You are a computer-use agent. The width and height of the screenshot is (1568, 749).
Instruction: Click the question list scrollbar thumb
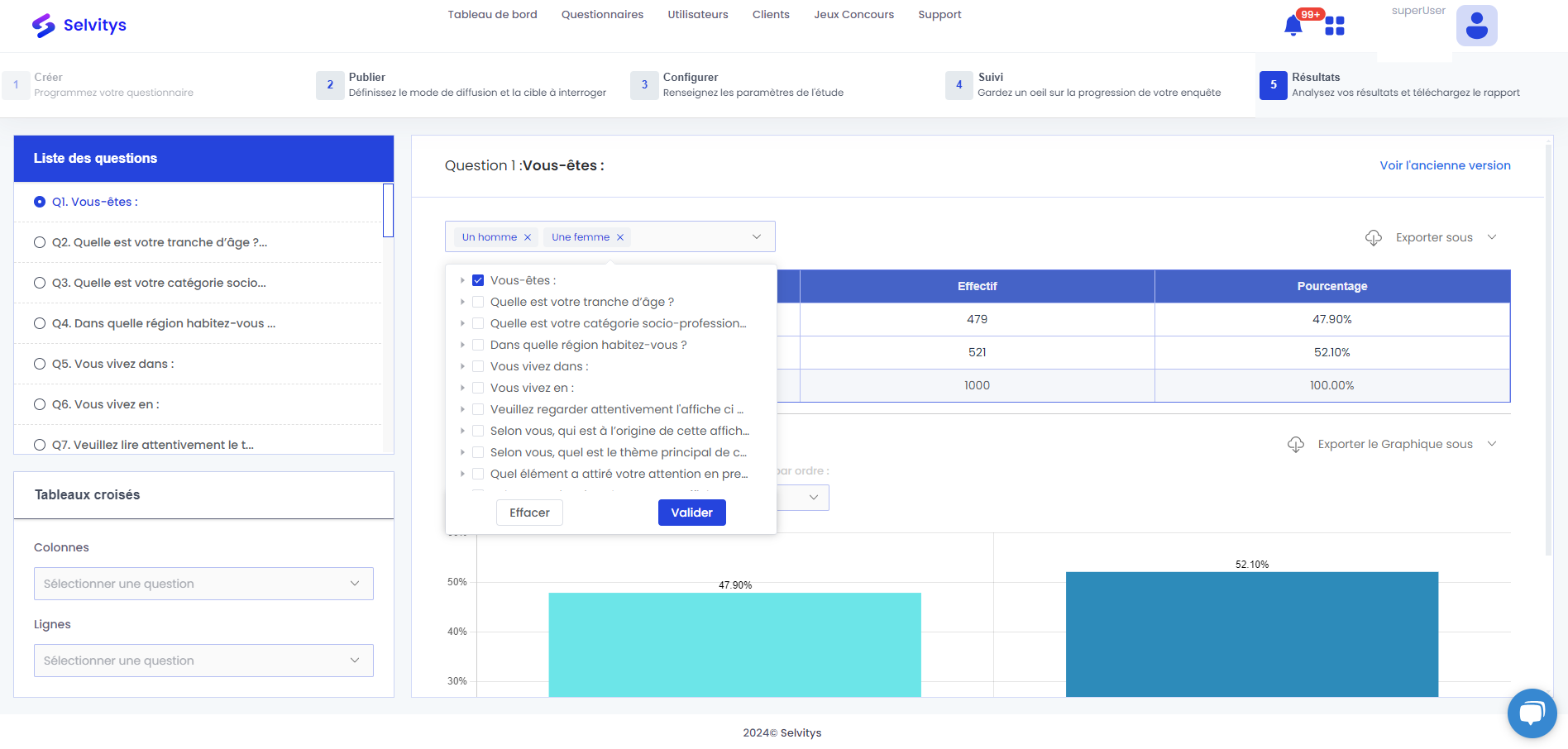388,210
